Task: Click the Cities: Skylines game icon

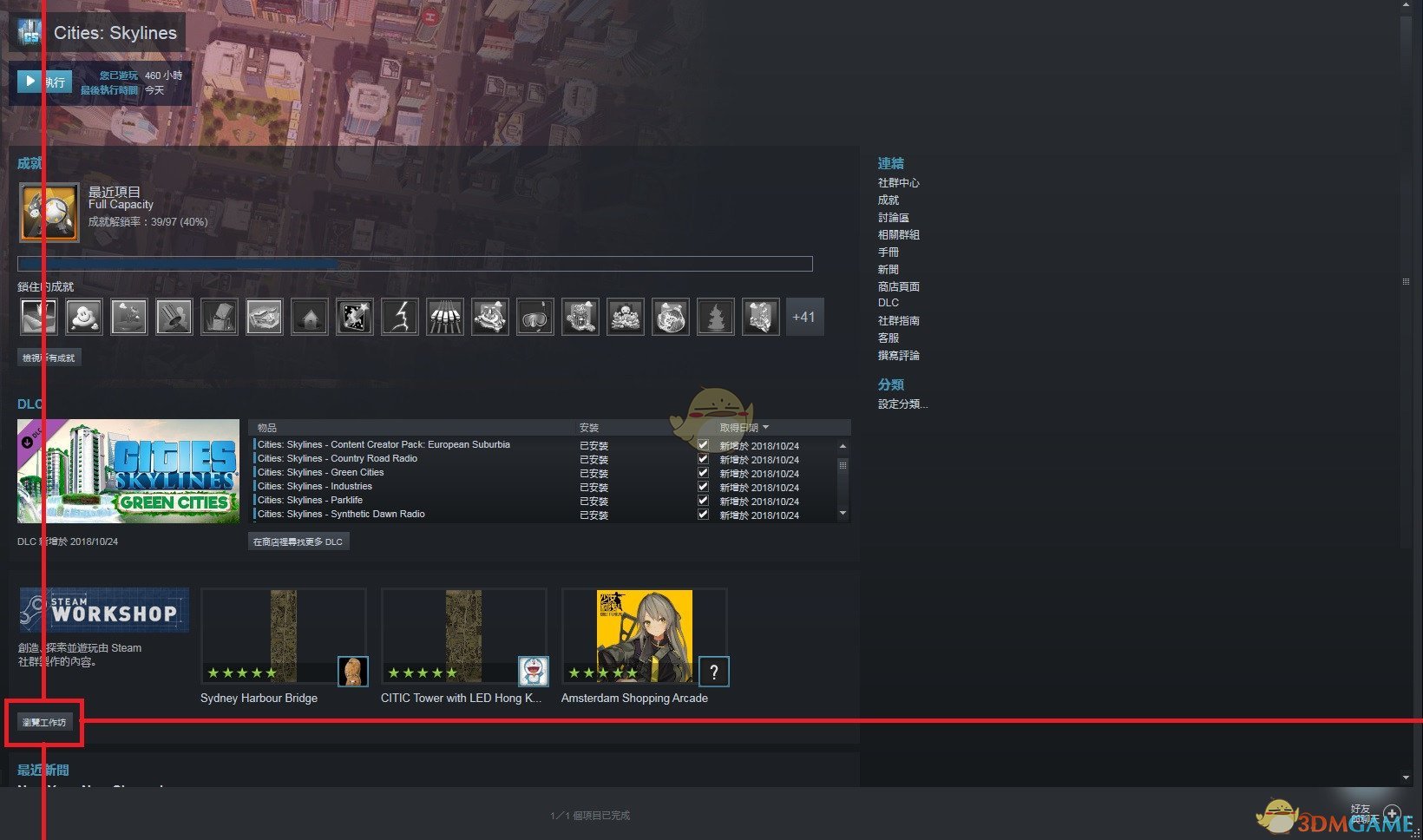Action: click(30, 32)
